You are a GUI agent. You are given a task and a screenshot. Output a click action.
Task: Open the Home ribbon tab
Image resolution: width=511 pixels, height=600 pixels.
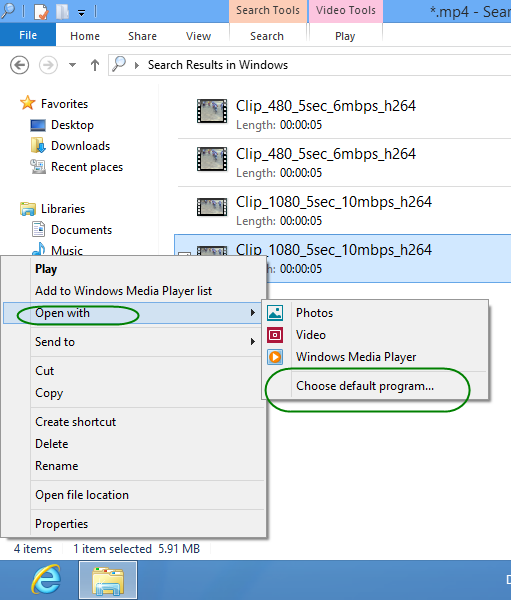[85, 36]
